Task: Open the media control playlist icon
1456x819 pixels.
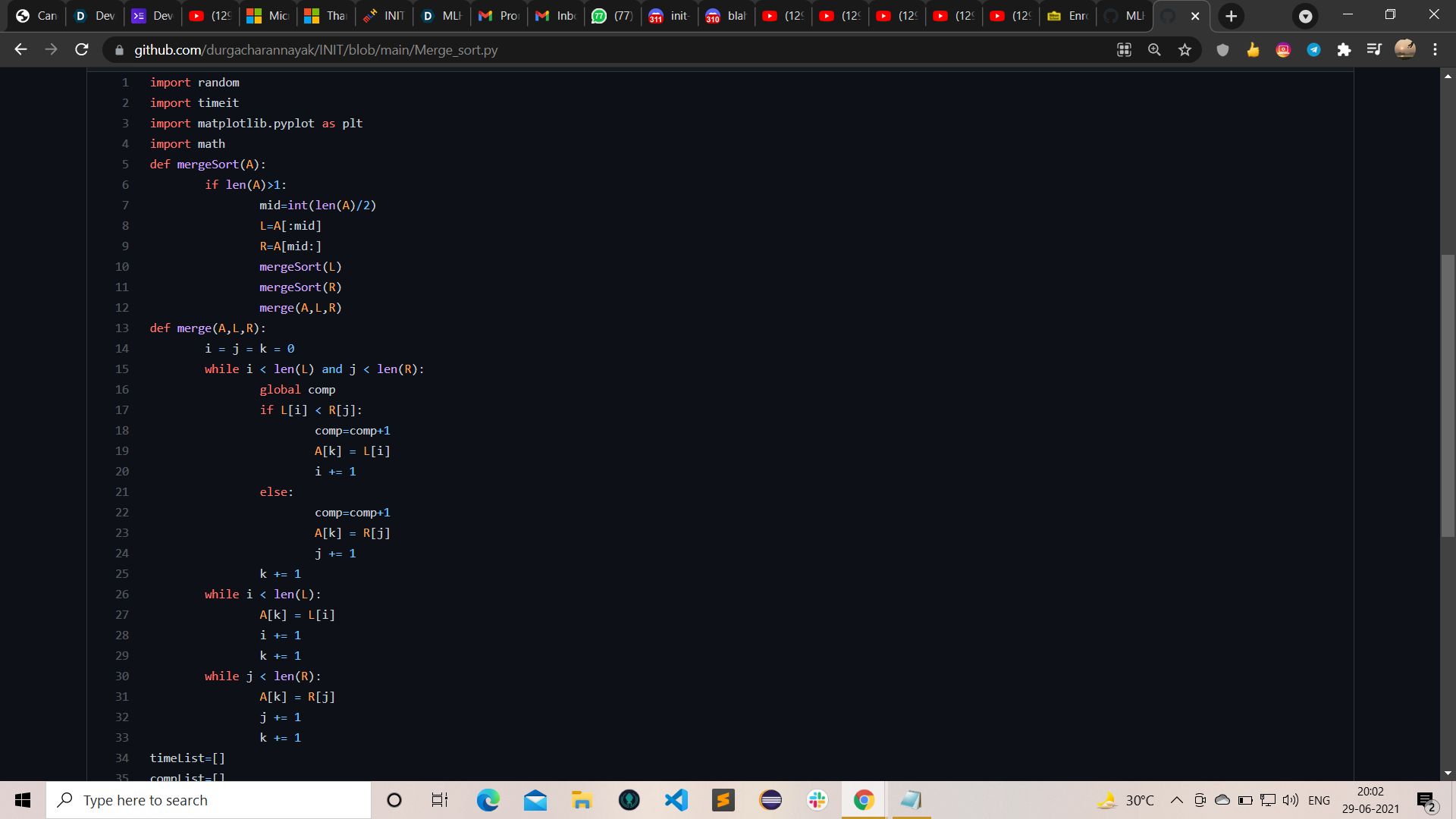Action: pyautogui.click(x=1374, y=49)
